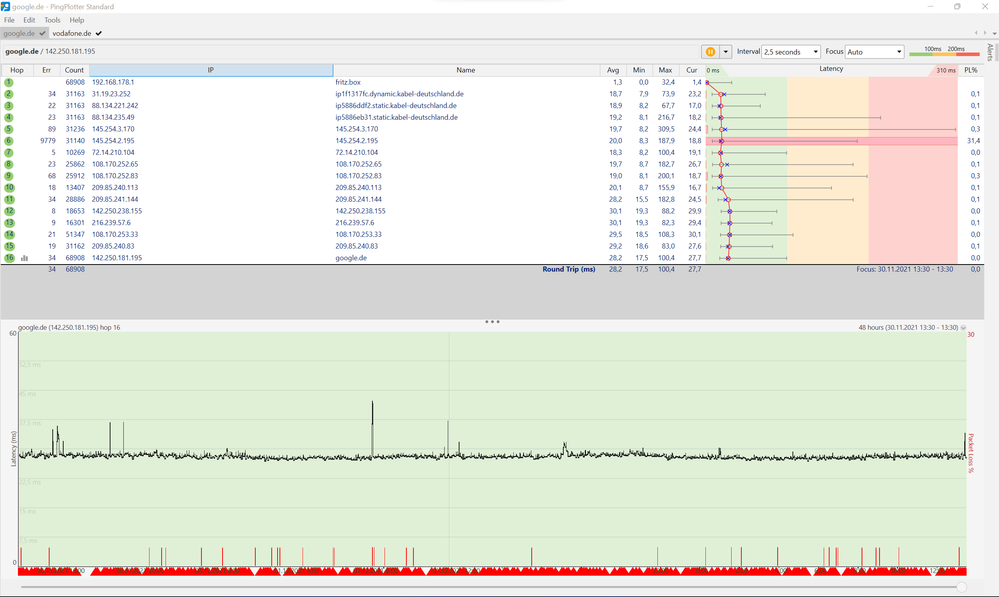Click the Latency graph column header
This screenshot has height=597, width=999.
(831, 69)
